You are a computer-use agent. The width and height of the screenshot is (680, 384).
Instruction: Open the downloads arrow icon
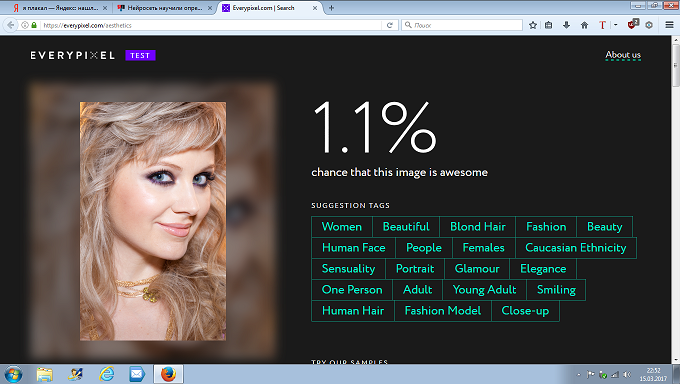pyautogui.click(x=566, y=25)
